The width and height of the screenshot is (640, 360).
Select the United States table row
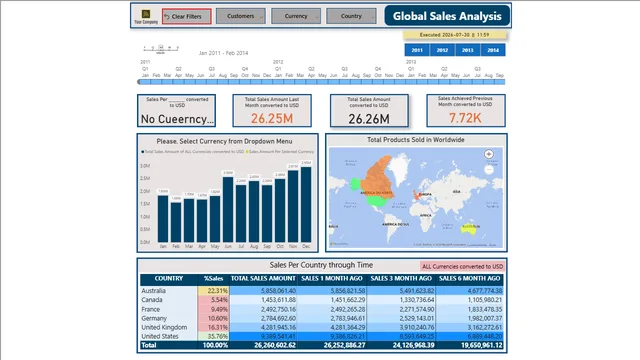click(322, 336)
